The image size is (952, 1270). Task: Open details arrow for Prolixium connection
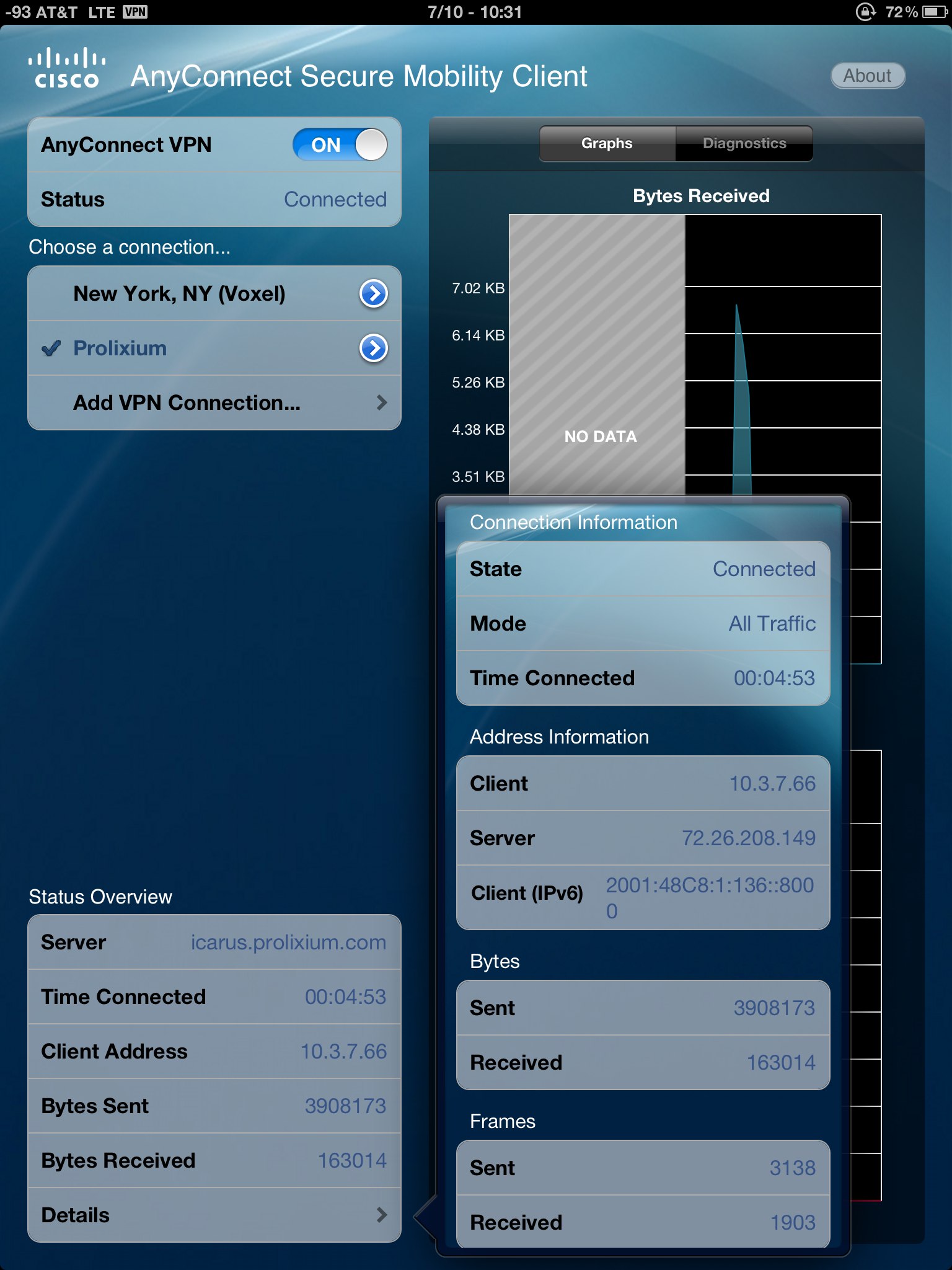point(374,348)
